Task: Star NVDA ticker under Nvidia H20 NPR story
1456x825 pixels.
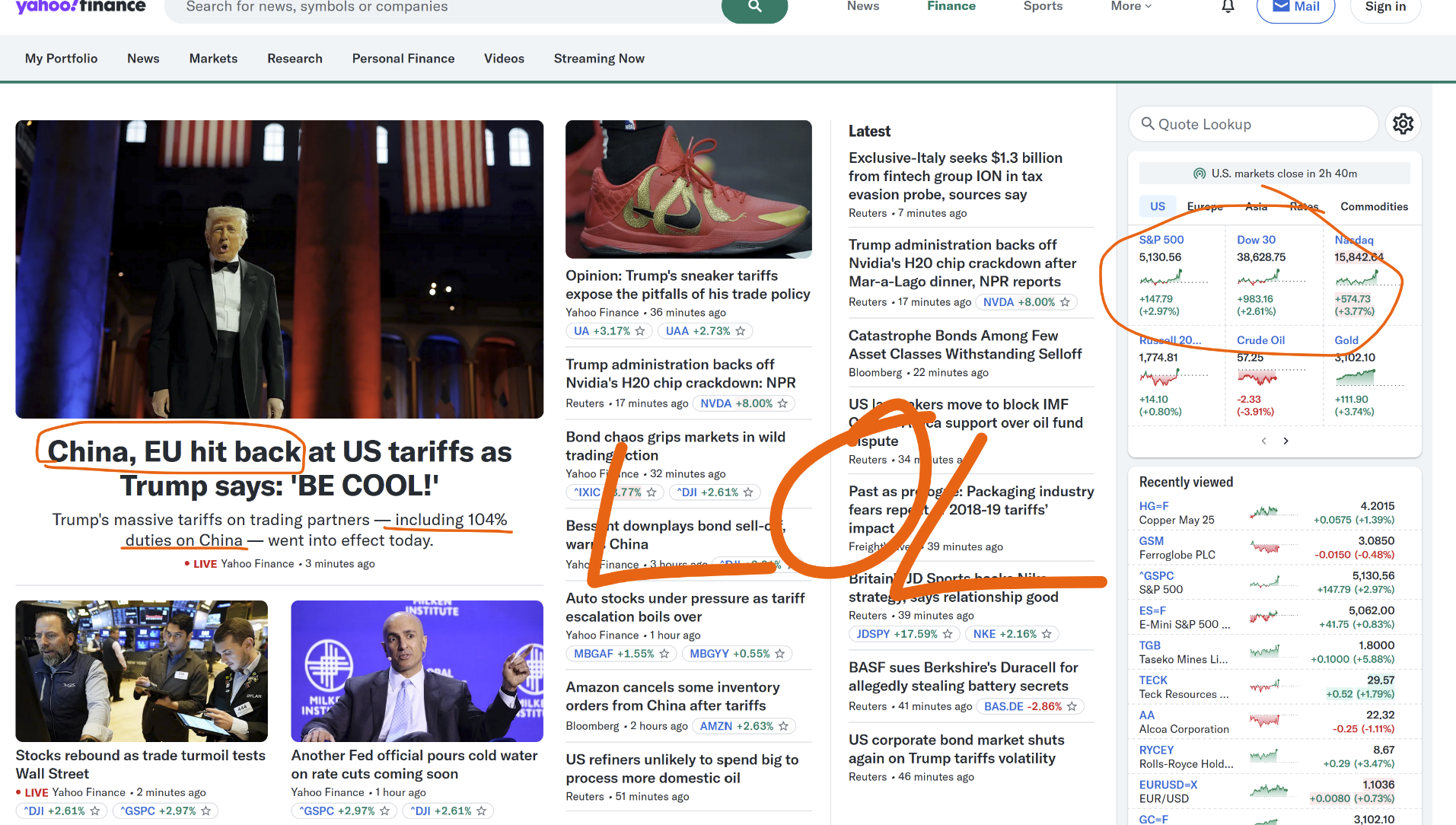Action: click(x=782, y=403)
